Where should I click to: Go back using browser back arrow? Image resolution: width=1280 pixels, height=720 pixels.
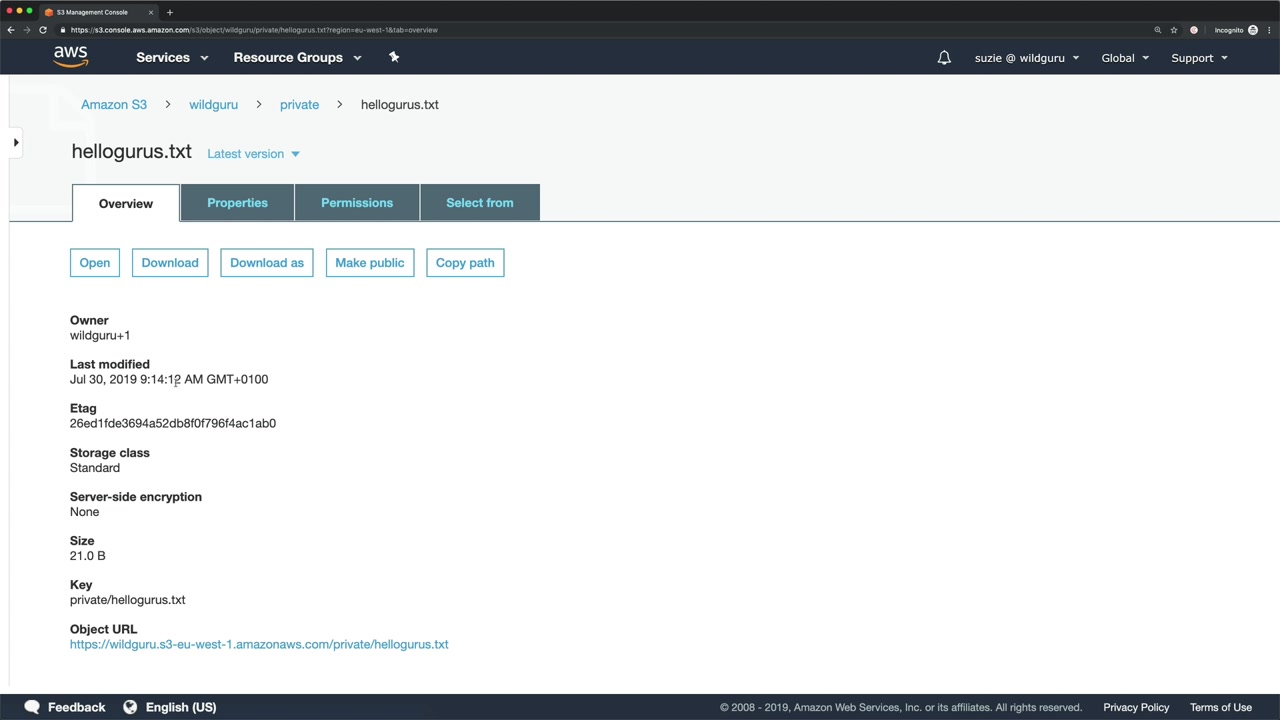click(x=11, y=30)
